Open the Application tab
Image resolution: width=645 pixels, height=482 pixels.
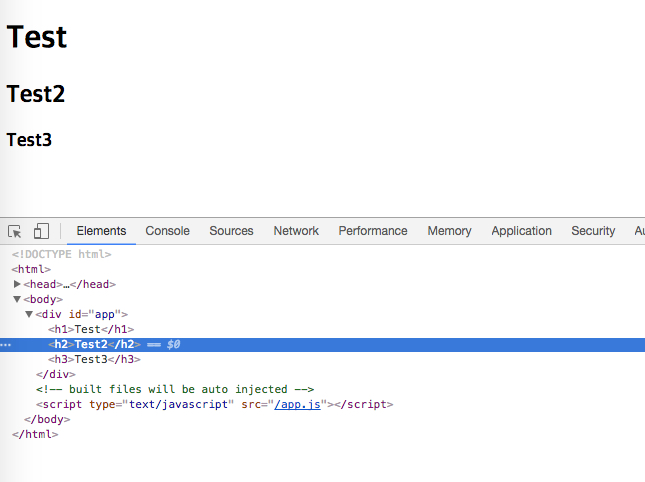521,231
